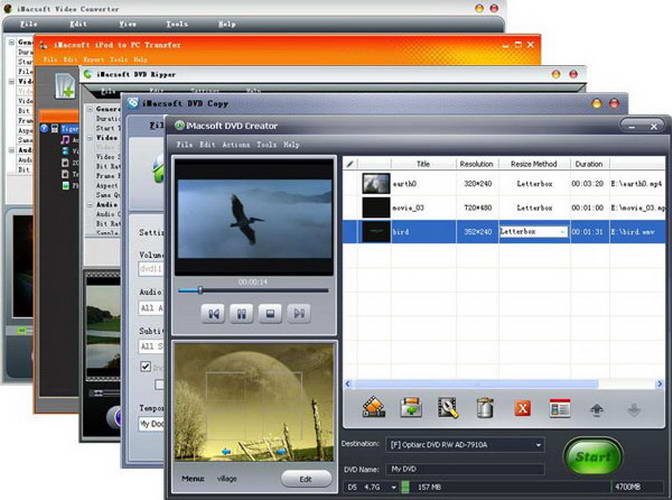Image resolution: width=672 pixels, height=500 pixels.
Task: Open the Tools menu in DVD Creator
Action: 266,145
